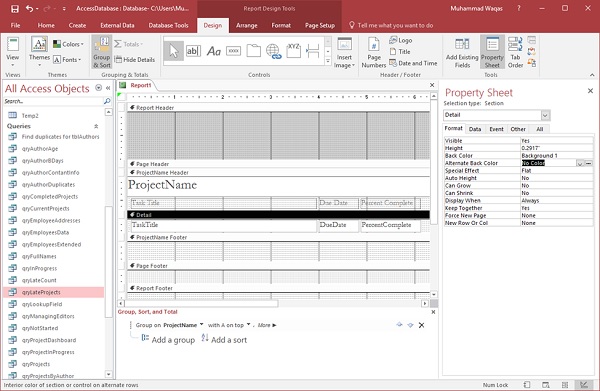Click Add Existing Fields
The height and width of the screenshot is (391, 600).
tap(462, 53)
